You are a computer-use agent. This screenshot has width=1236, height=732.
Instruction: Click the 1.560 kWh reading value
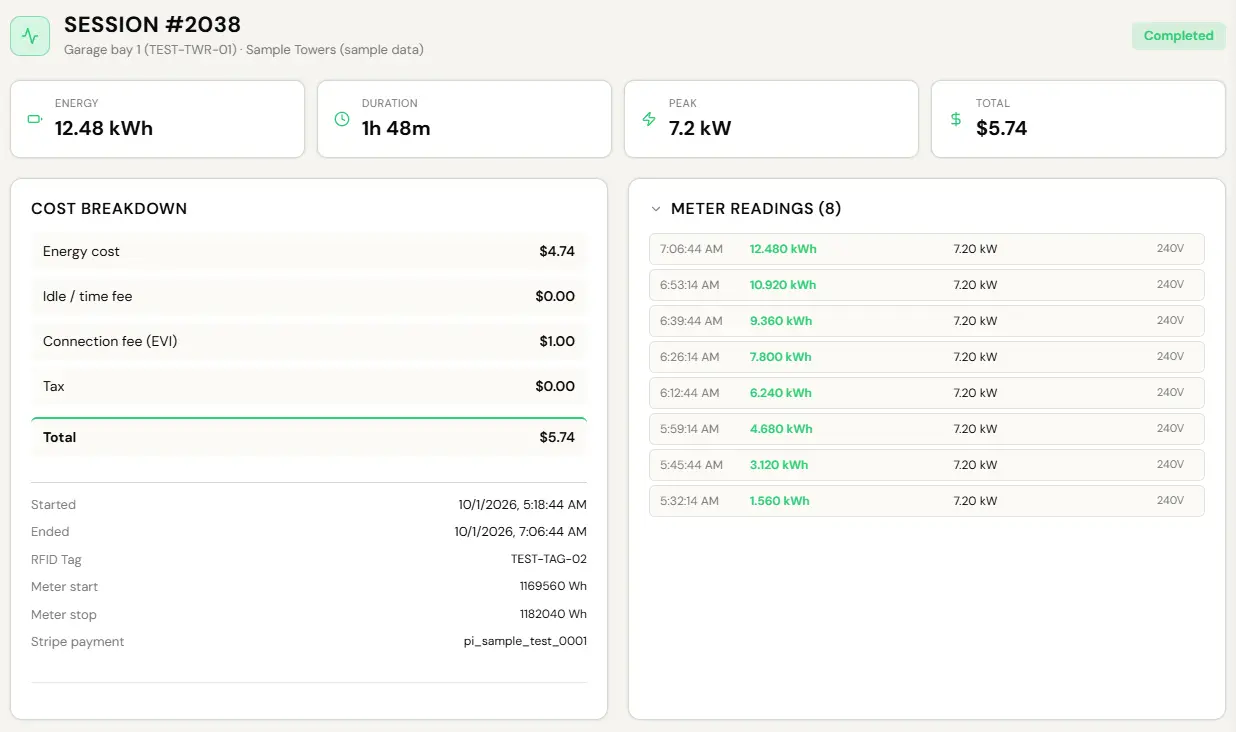coord(780,501)
